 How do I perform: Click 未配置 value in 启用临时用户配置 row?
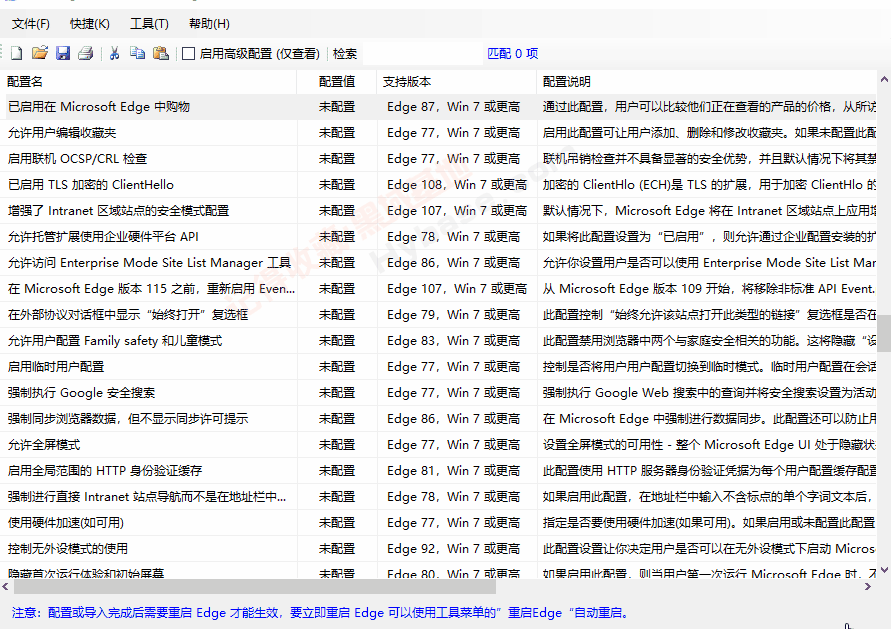(x=337, y=367)
